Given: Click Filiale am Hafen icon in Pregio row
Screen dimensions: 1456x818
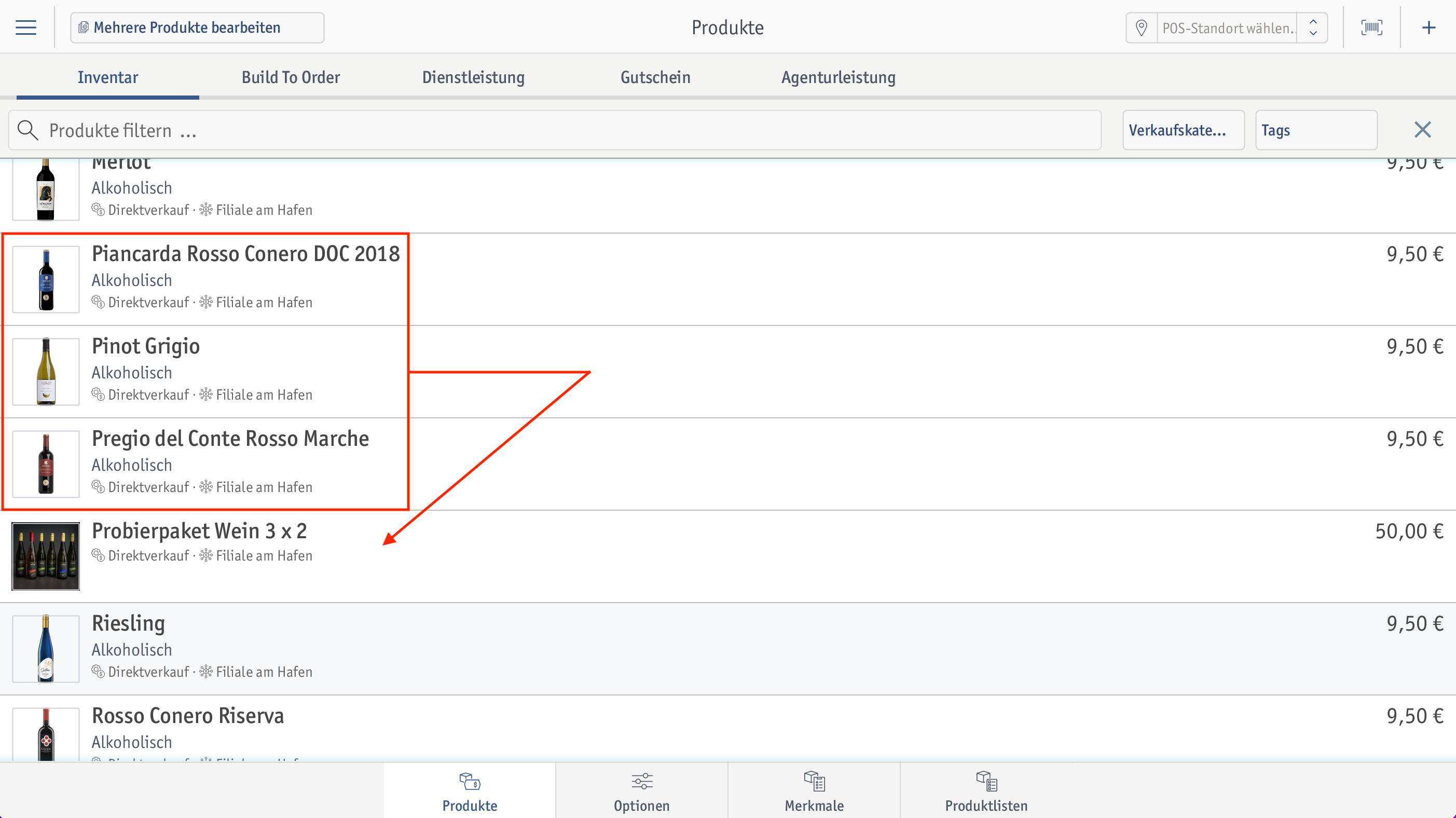Looking at the screenshot, I should pos(207,487).
